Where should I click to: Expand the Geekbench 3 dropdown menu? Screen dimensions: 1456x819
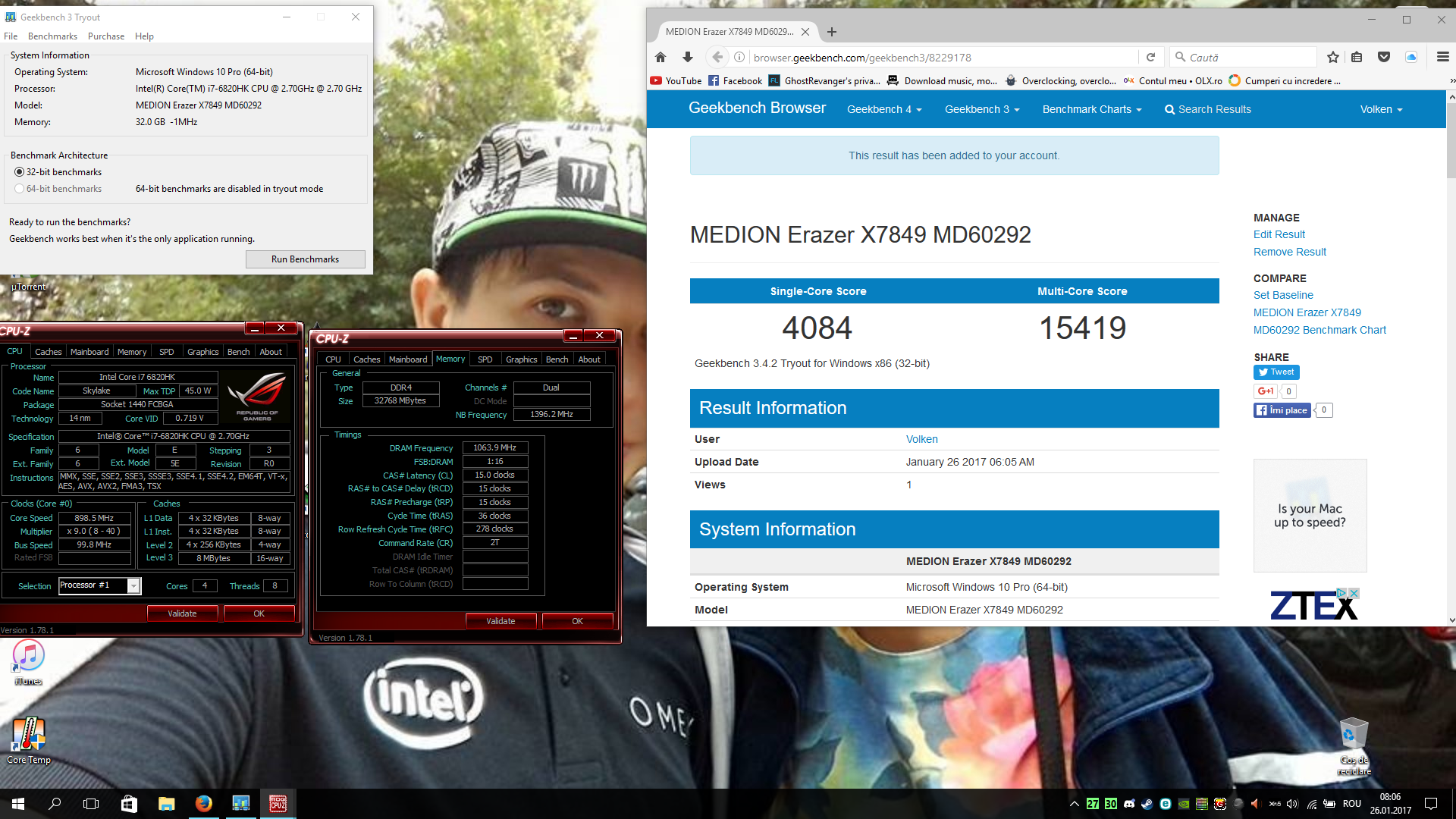tap(982, 109)
